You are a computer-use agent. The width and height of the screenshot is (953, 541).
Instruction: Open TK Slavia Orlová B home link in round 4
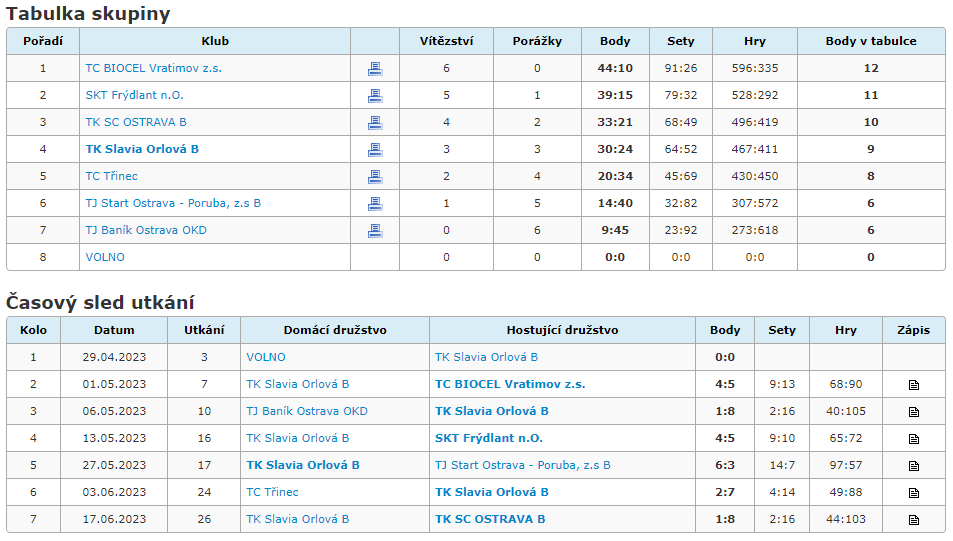point(297,438)
